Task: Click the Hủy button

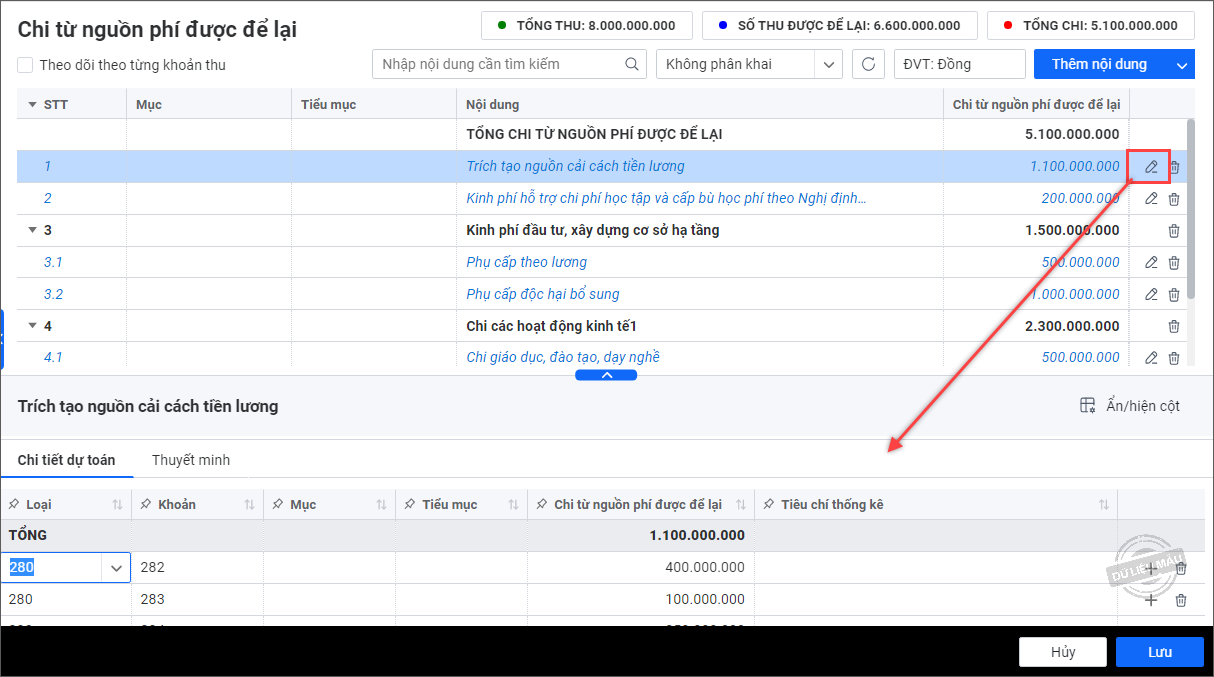Action: pyautogui.click(x=1062, y=652)
